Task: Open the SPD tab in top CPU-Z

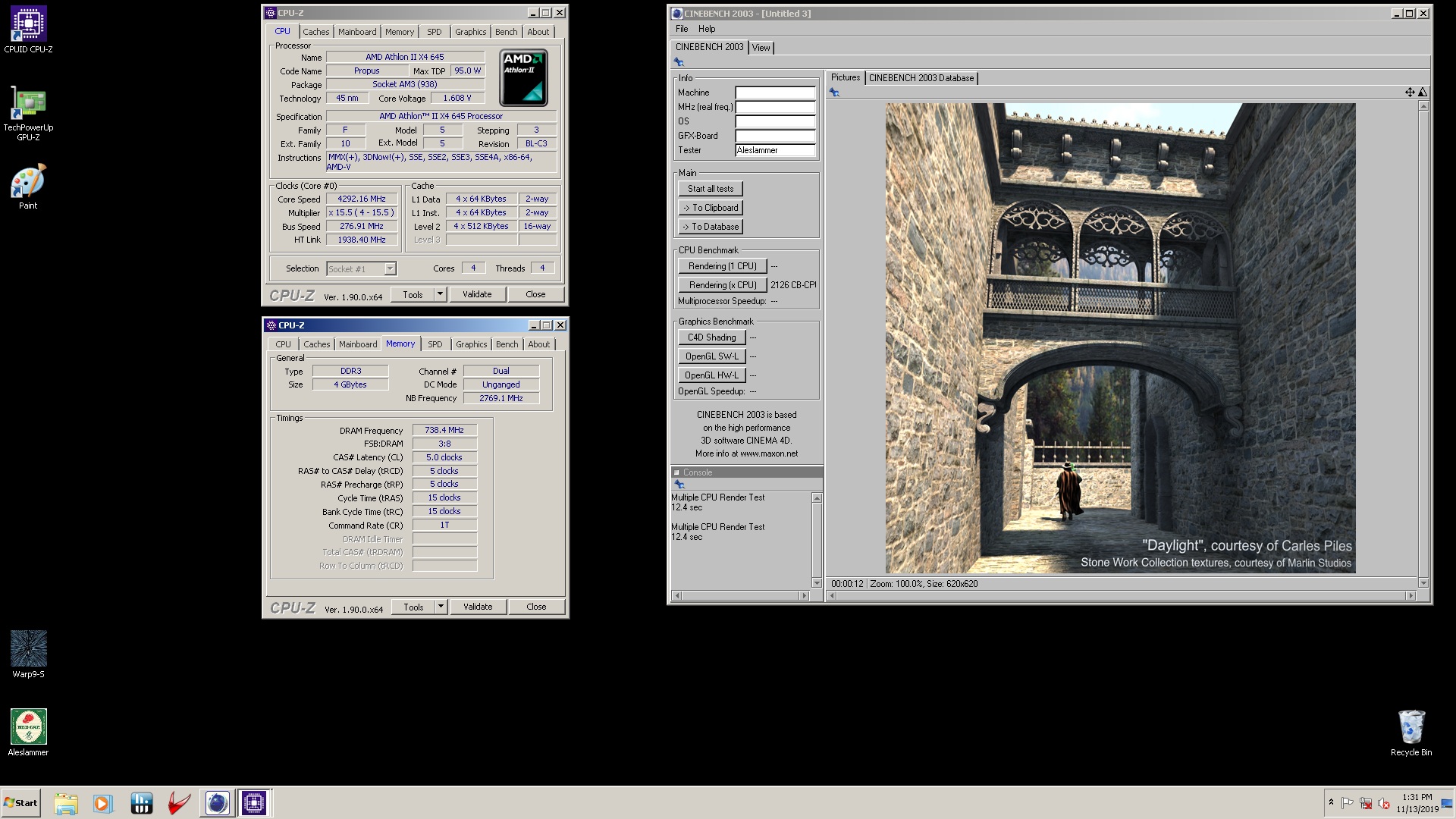Action: (x=434, y=32)
